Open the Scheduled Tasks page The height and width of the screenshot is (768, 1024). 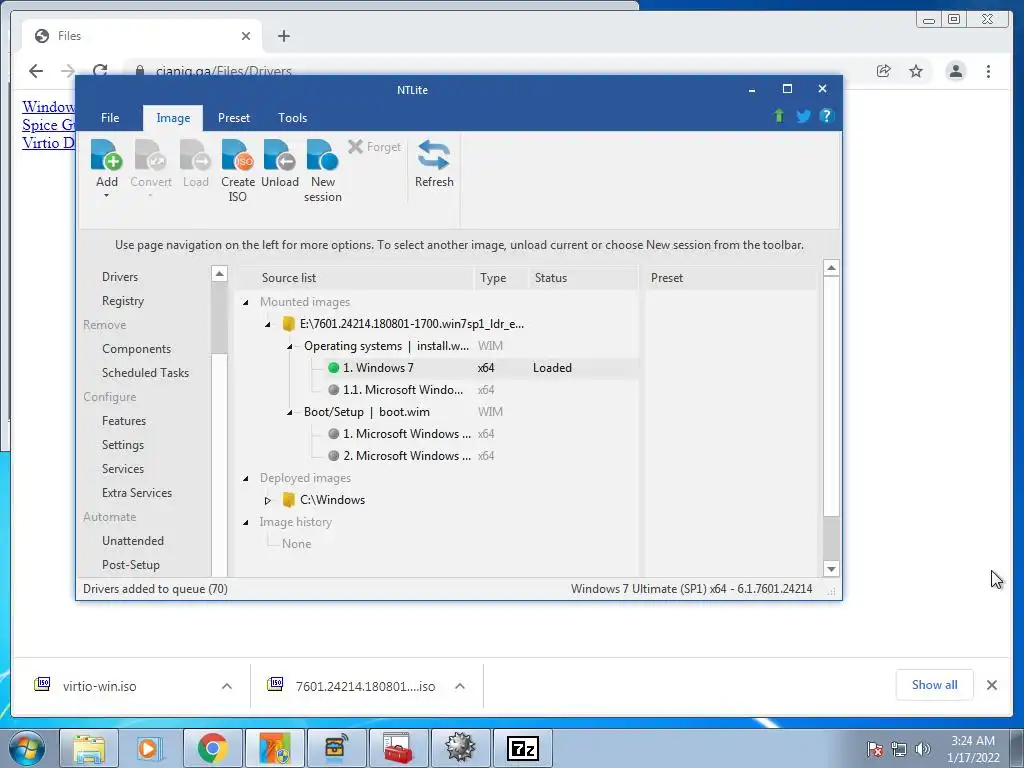pos(145,373)
